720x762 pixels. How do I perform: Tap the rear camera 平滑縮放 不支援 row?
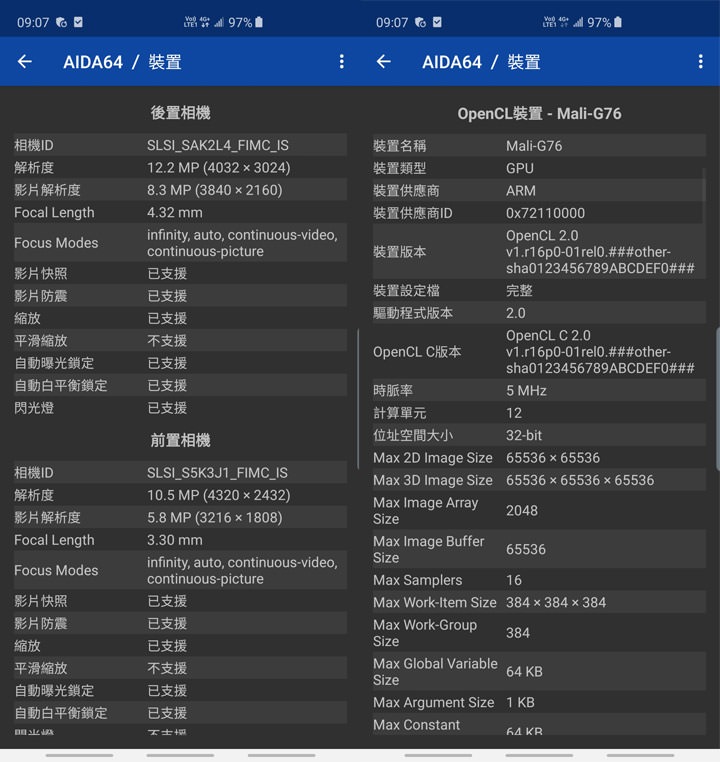(x=180, y=341)
